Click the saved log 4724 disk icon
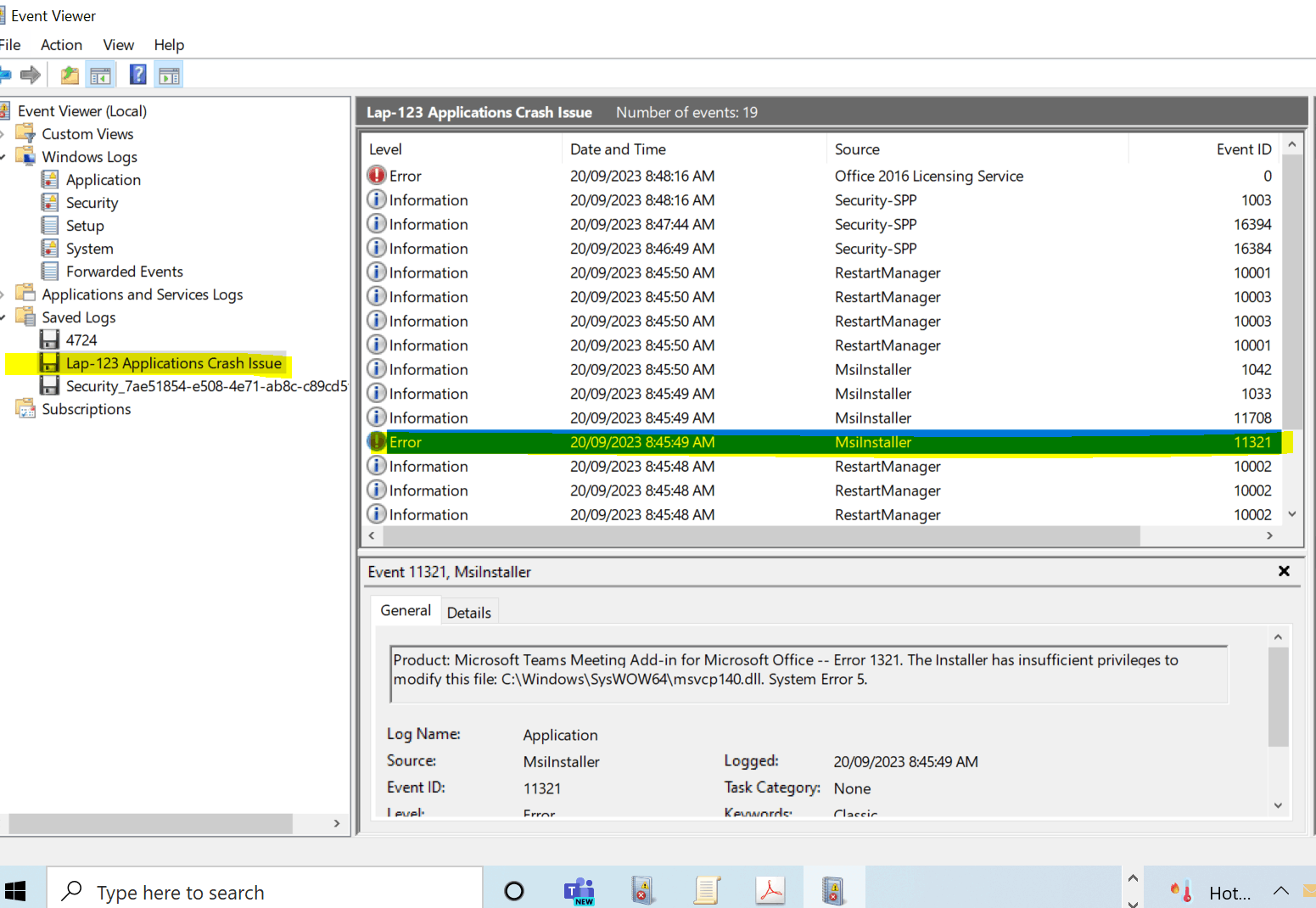Viewport: 1316px width, 908px height. [50, 339]
